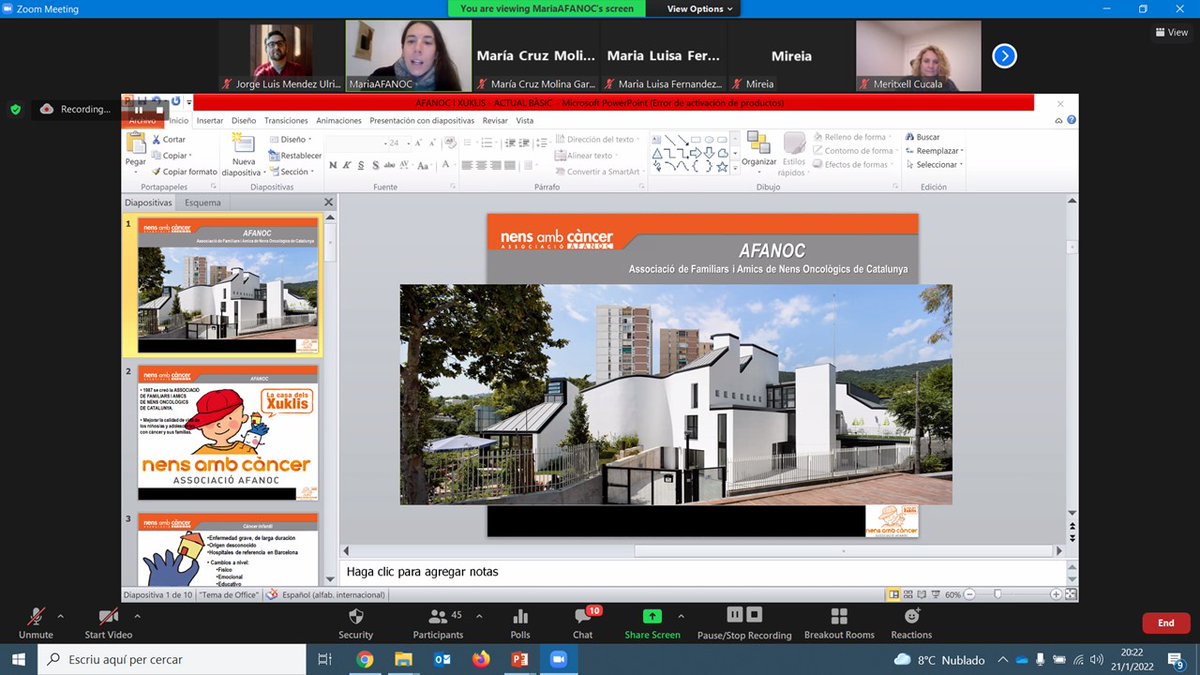Viewport: 1200px width, 675px height.
Task: Click the View button at top right
Action: 1172,32
